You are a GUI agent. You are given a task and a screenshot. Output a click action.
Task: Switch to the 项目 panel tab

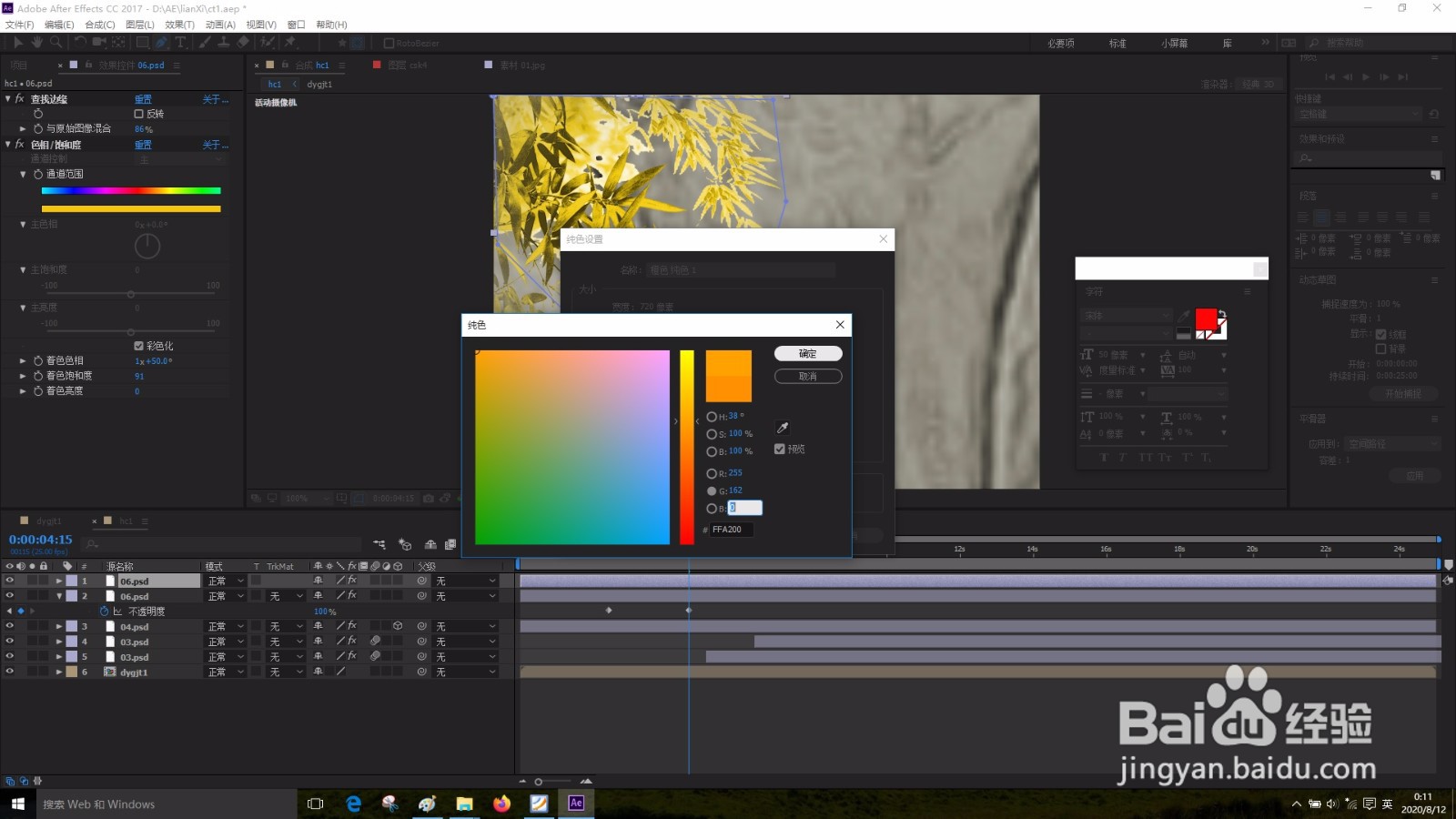coord(18,66)
